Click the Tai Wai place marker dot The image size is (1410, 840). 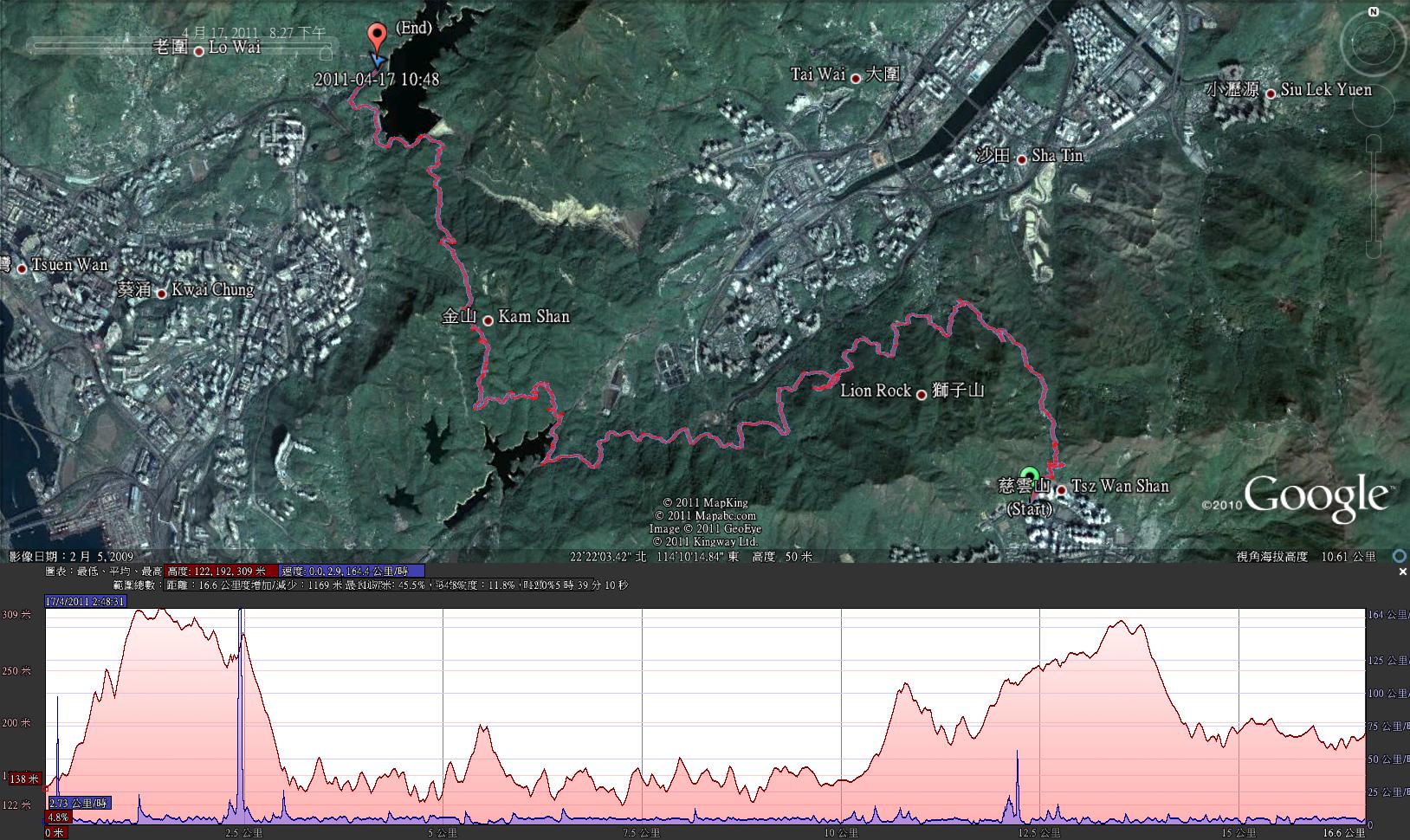[856, 78]
